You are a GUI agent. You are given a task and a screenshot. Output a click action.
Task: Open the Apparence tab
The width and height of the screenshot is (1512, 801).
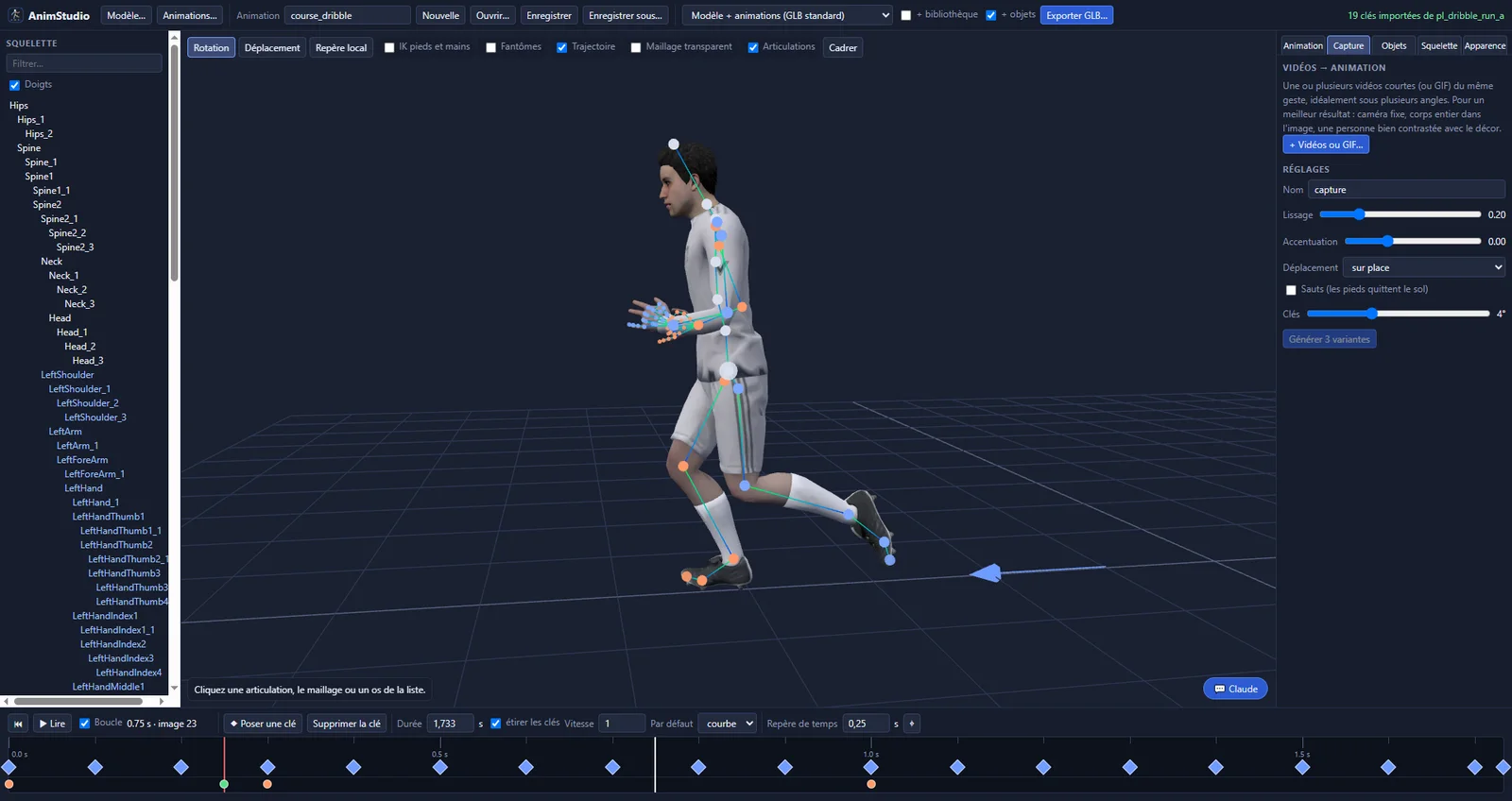click(x=1485, y=45)
